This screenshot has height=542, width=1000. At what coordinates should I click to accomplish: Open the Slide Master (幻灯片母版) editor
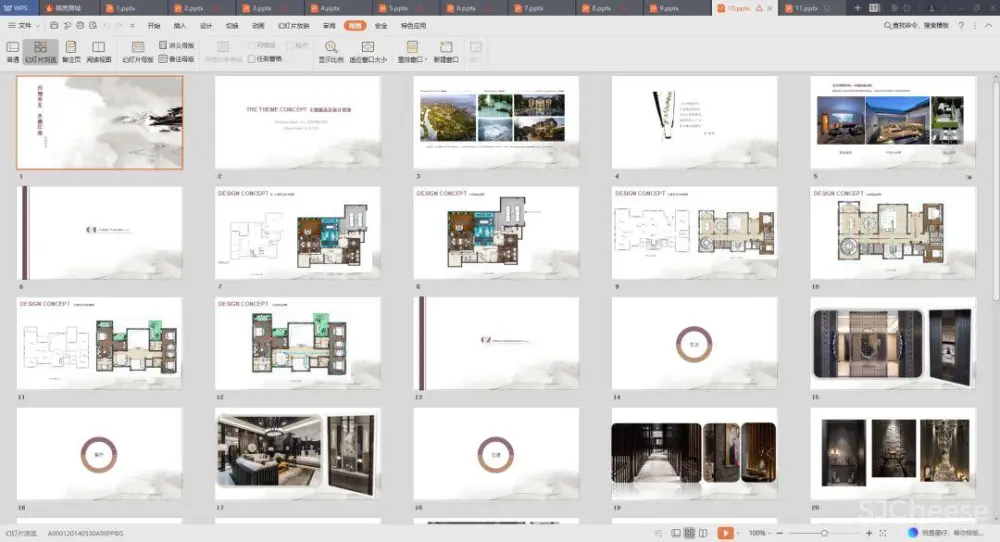[x=138, y=51]
